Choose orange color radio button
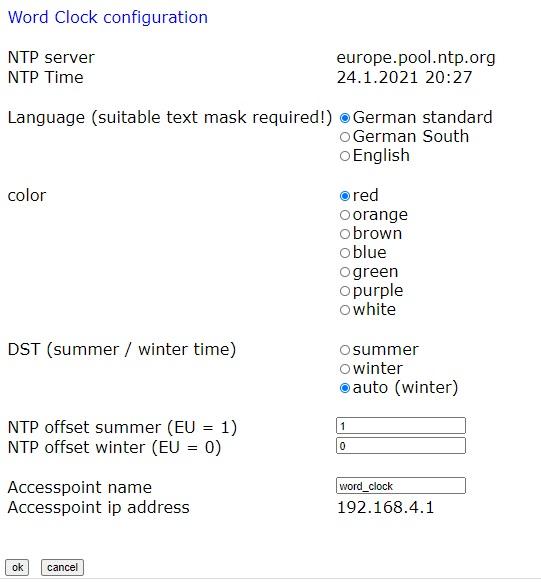Screen dimensions: 541x585 pyautogui.click(x=345, y=215)
